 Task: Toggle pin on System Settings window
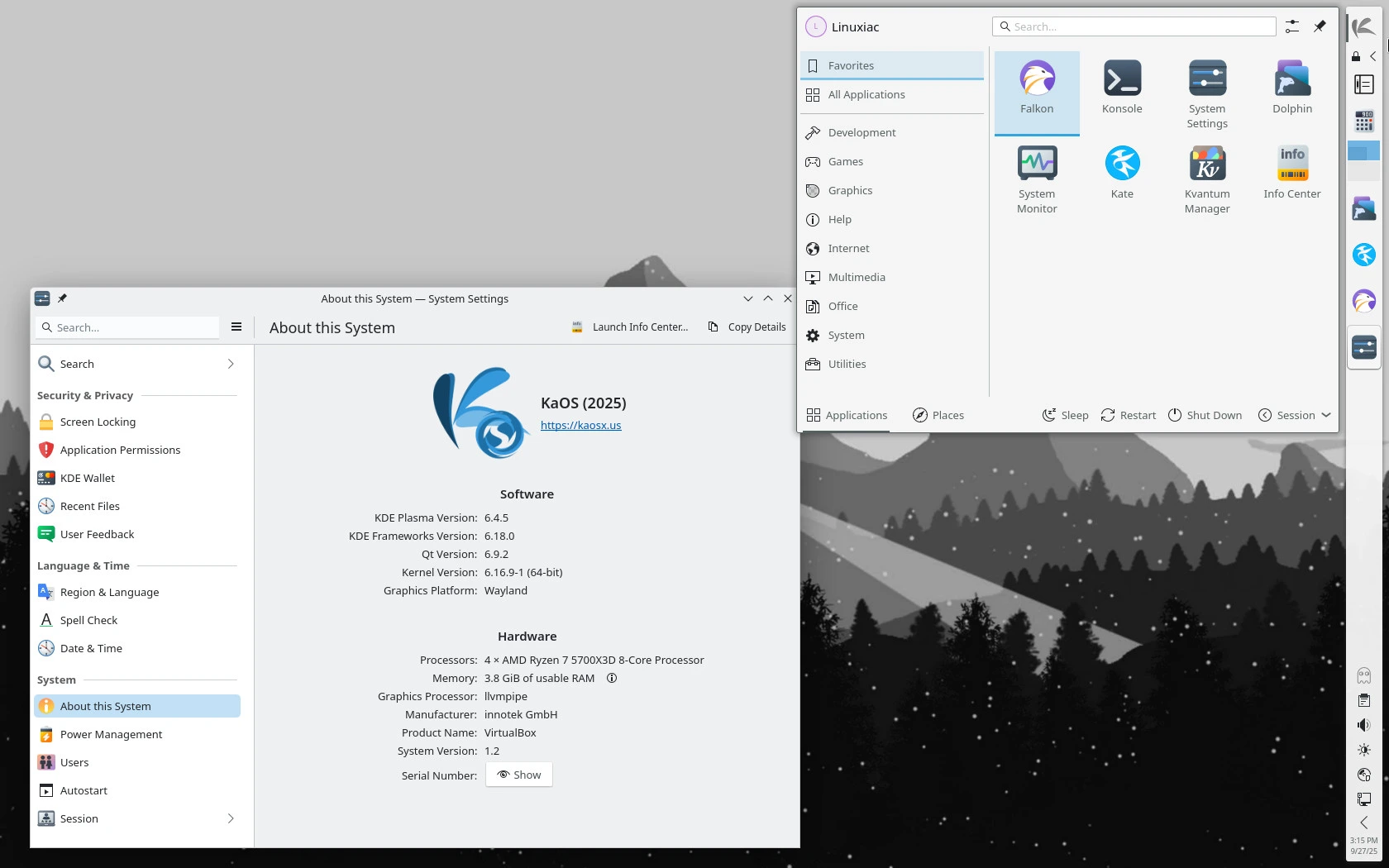point(62,298)
